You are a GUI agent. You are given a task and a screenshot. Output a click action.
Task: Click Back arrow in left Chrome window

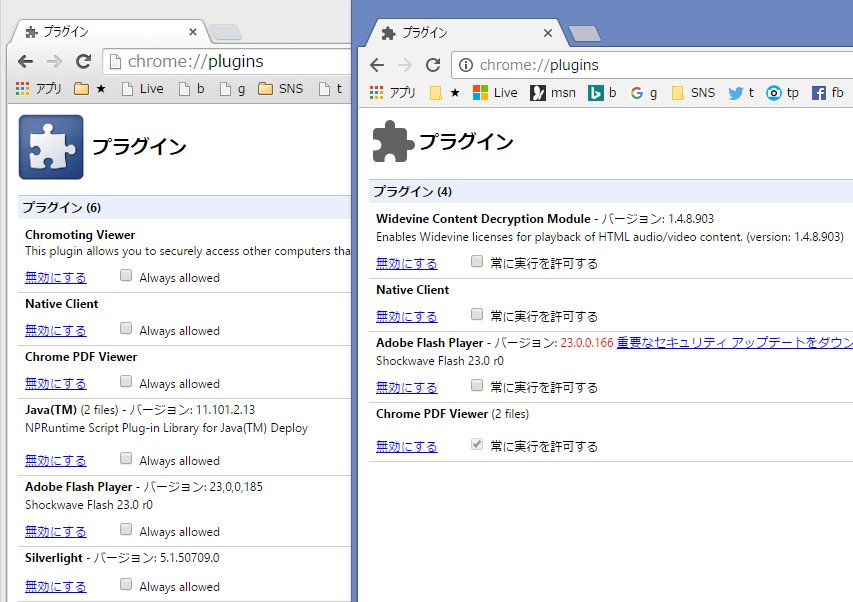(26, 61)
